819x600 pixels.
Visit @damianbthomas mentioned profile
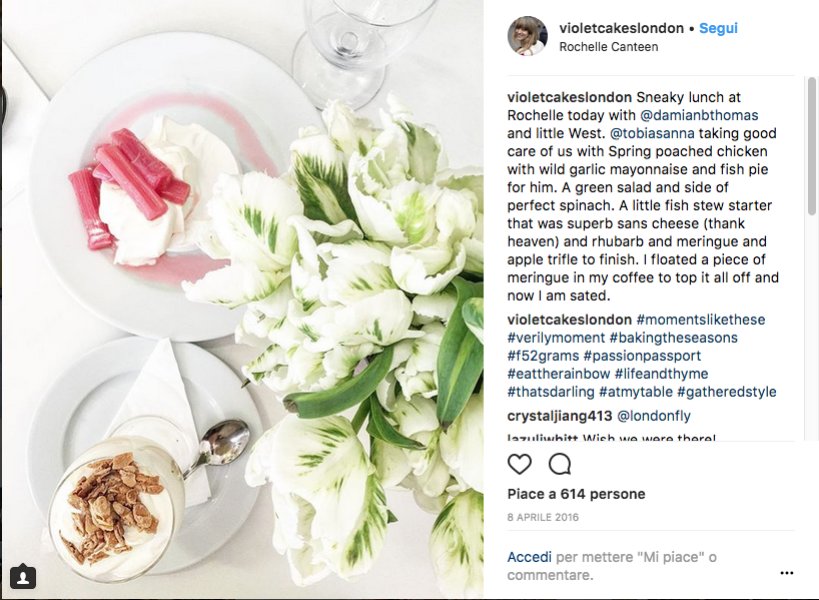[x=699, y=115]
